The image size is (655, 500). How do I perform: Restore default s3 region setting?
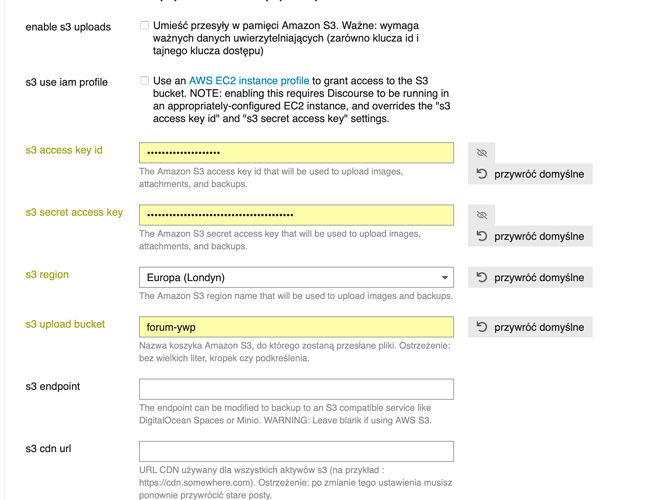click(530, 277)
